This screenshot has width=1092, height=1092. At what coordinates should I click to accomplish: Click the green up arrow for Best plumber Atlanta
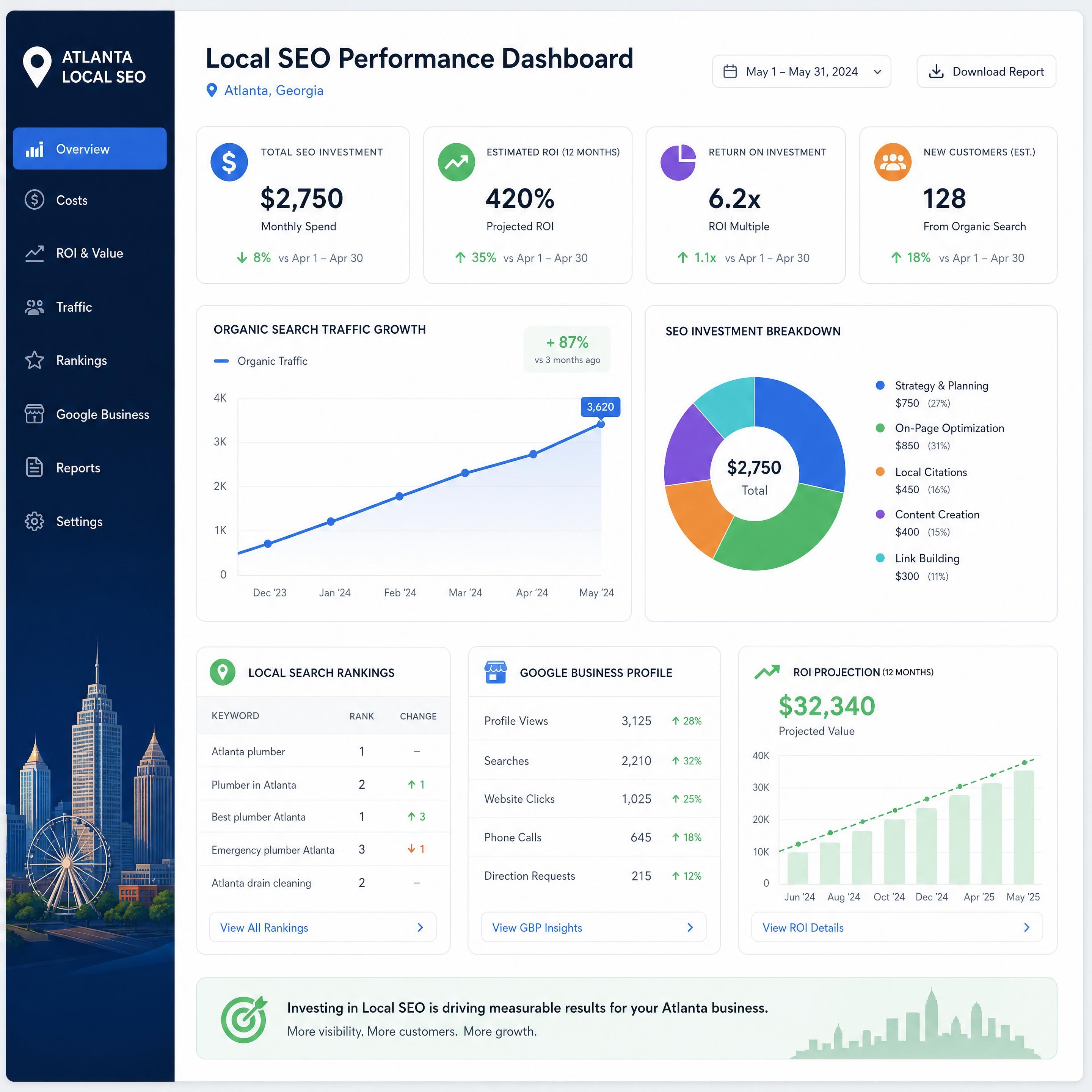(411, 816)
